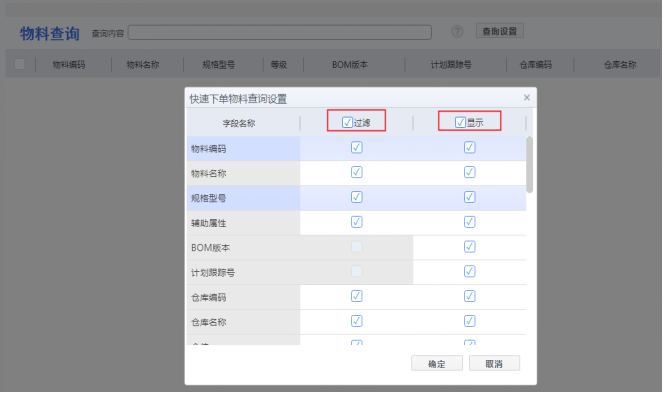
Task: Close the 快速下单物料查询设置 dialog
Action: coord(526,98)
